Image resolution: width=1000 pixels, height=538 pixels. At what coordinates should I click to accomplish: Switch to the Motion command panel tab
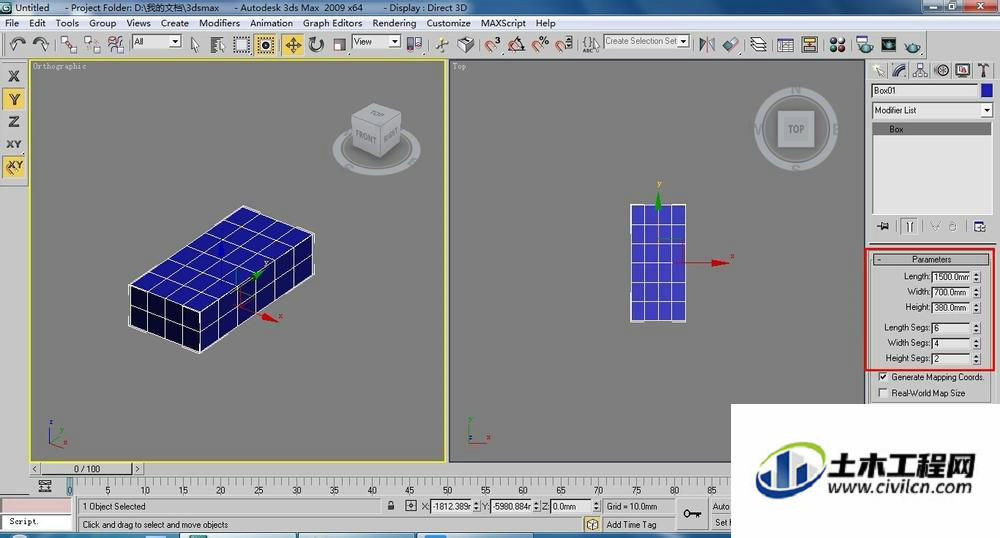point(941,70)
